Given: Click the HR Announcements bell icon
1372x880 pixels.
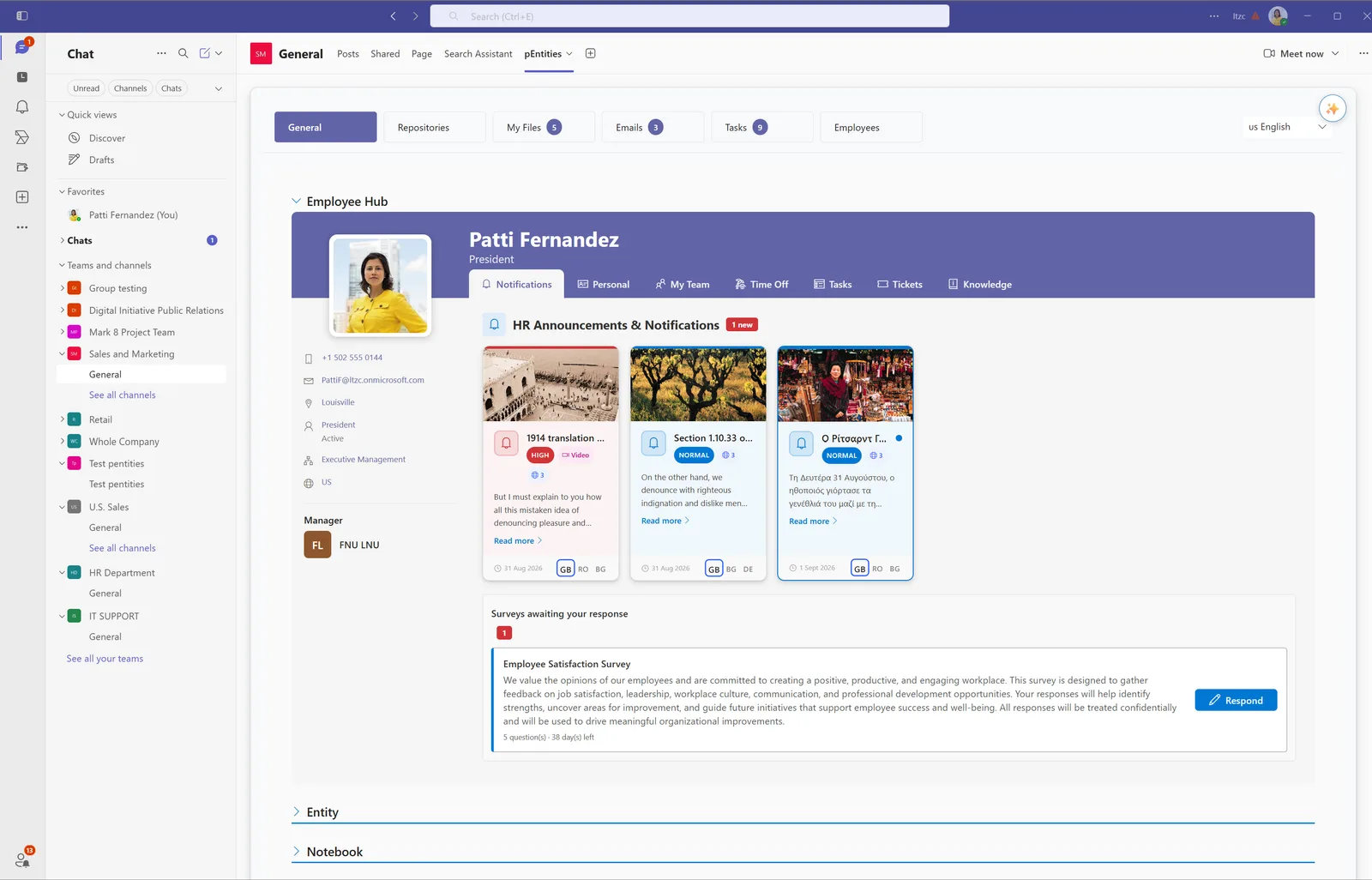Looking at the screenshot, I should 494,325.
